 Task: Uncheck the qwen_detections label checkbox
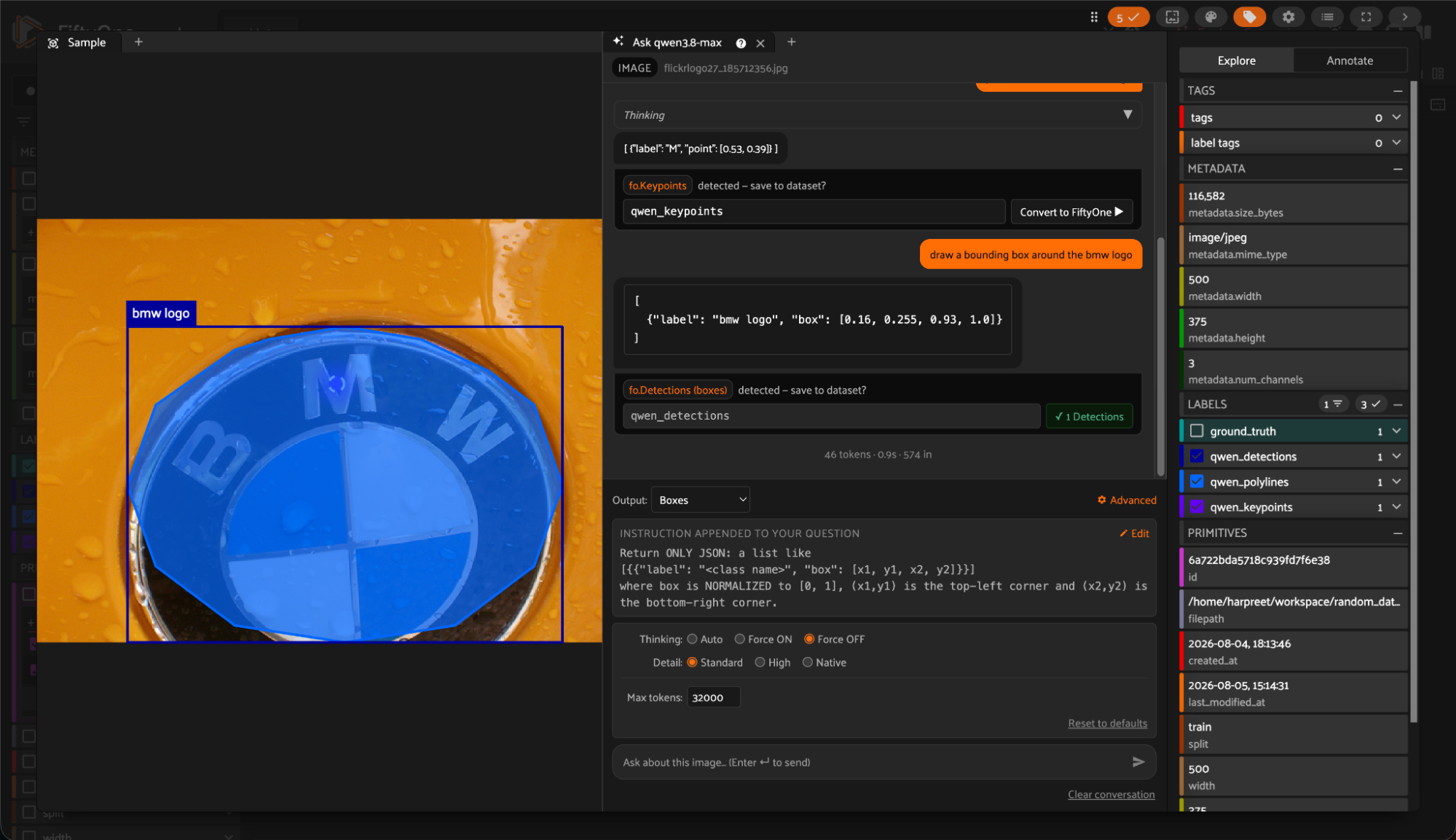tap(1196, 457)
